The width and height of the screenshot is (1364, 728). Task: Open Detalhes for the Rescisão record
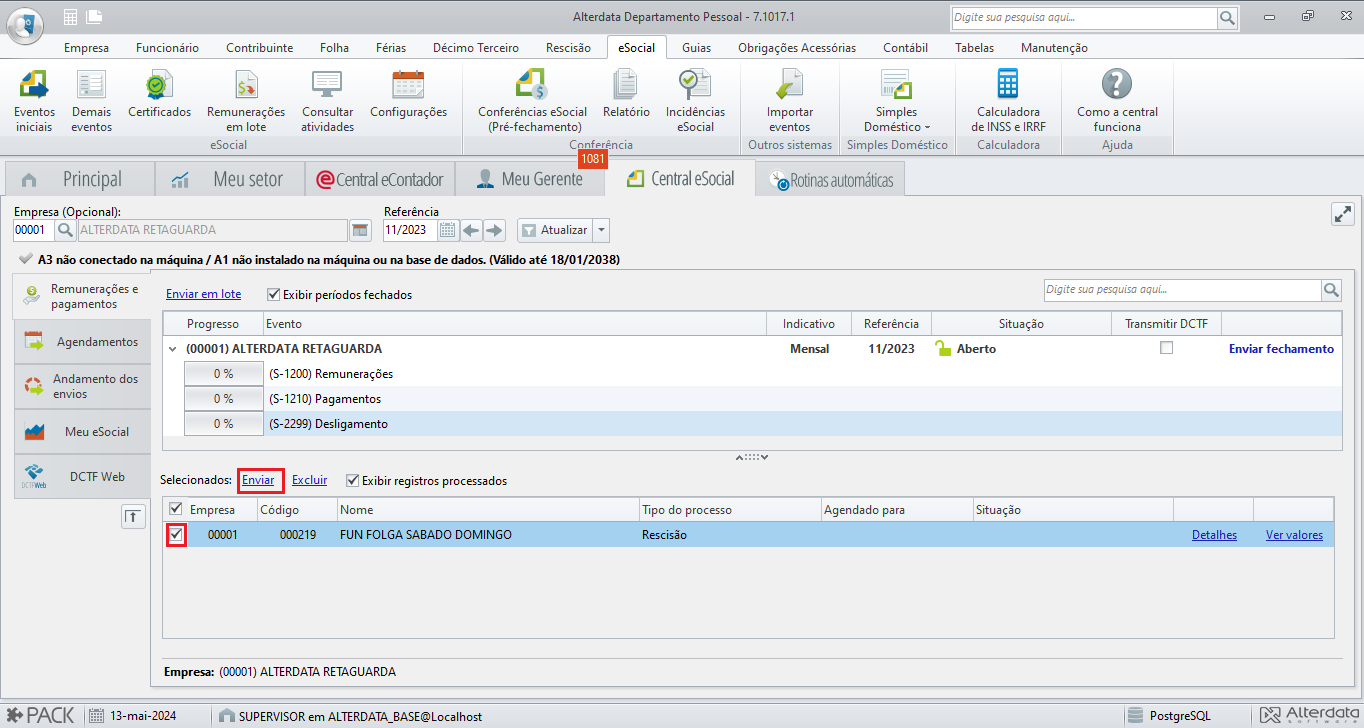point(1214,535)
